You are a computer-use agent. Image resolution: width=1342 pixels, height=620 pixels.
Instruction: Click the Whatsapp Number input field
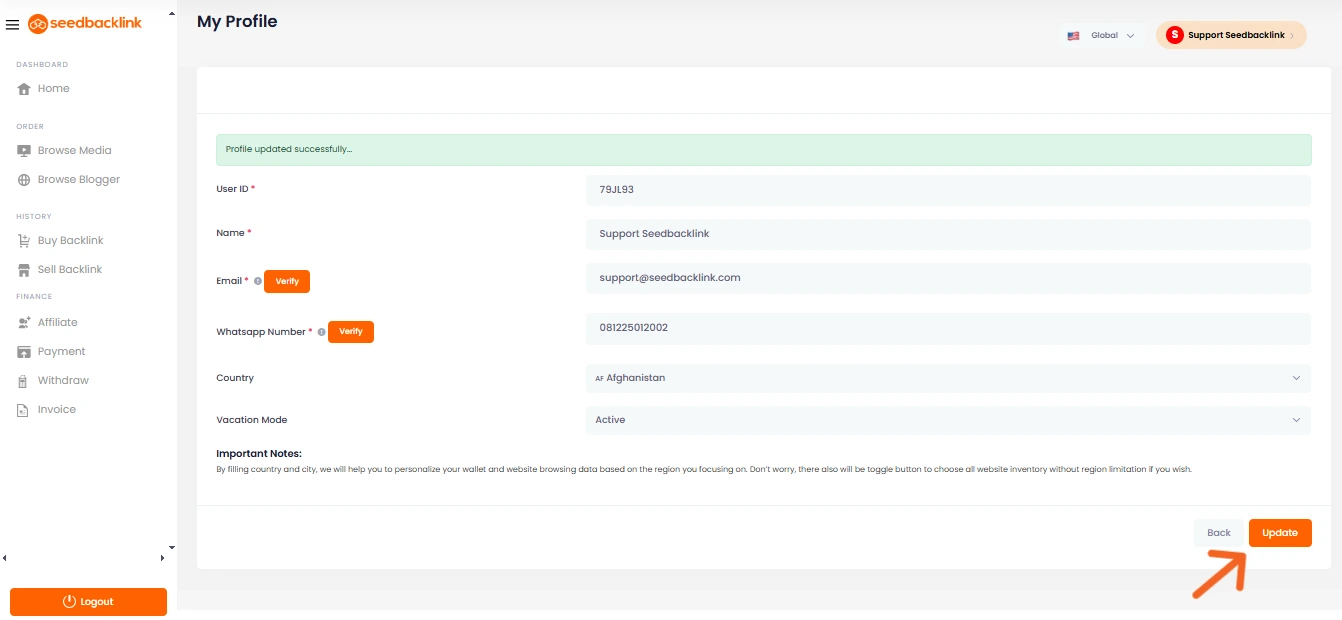948,328
